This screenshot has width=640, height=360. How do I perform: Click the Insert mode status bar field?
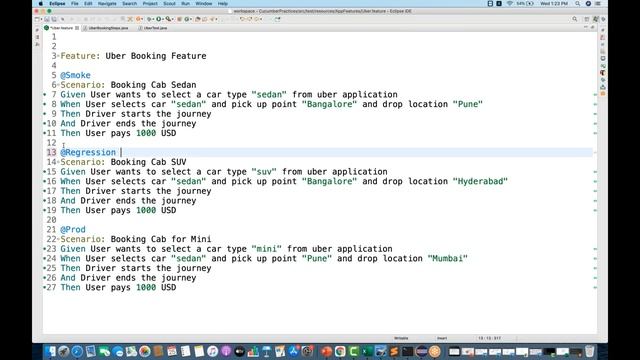(442, 338)
